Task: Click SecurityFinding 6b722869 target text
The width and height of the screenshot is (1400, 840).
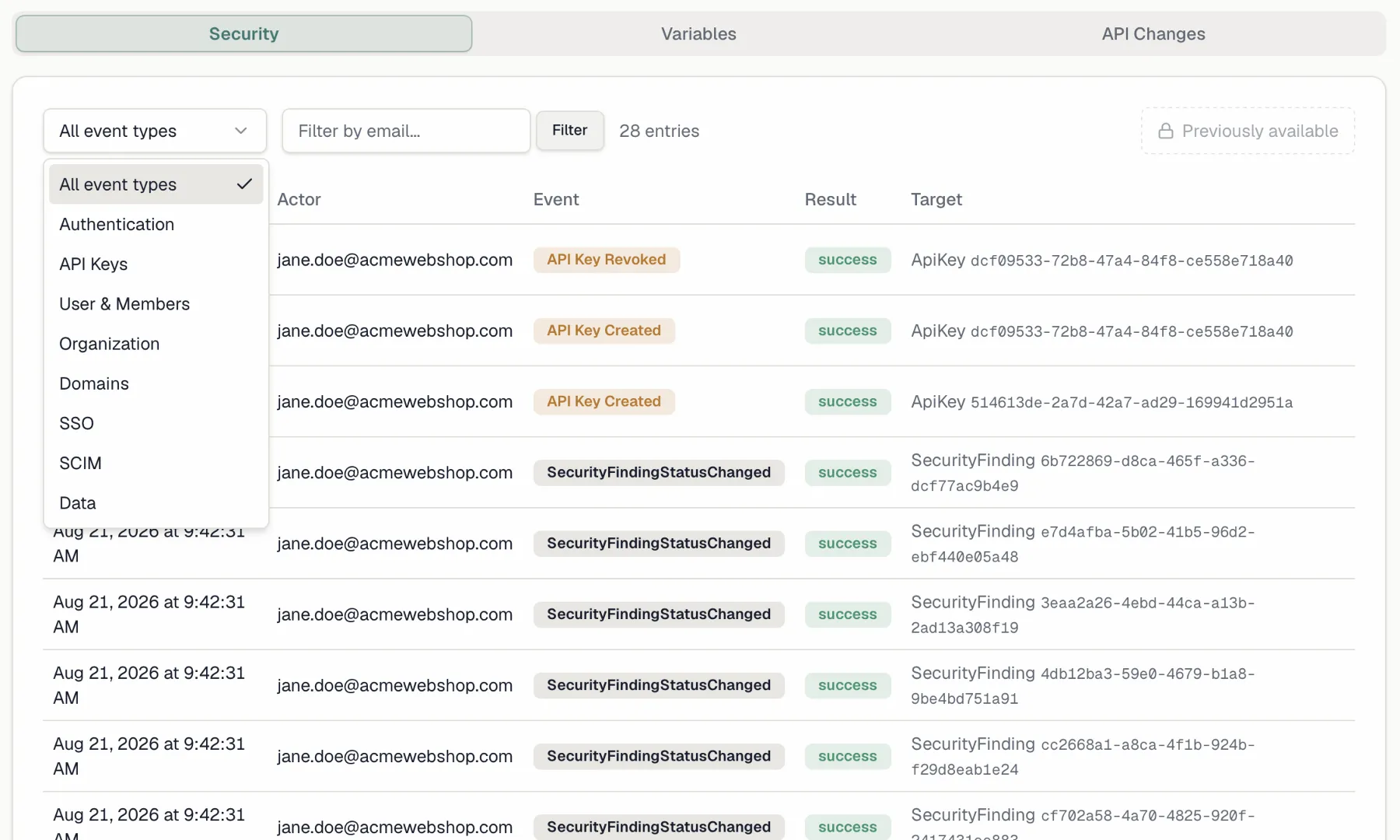Action: coord(1083,472)
